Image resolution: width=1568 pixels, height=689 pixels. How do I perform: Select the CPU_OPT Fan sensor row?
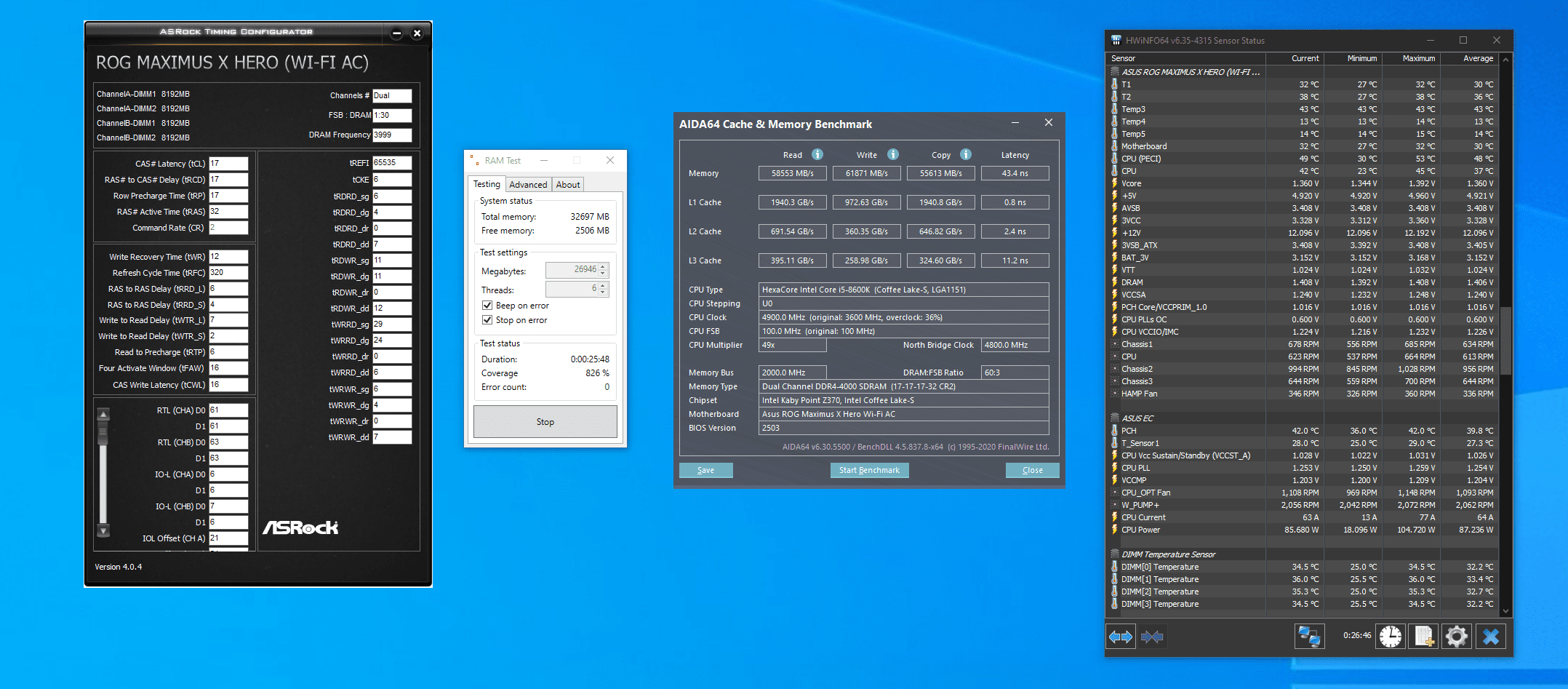click(1303, 493)
